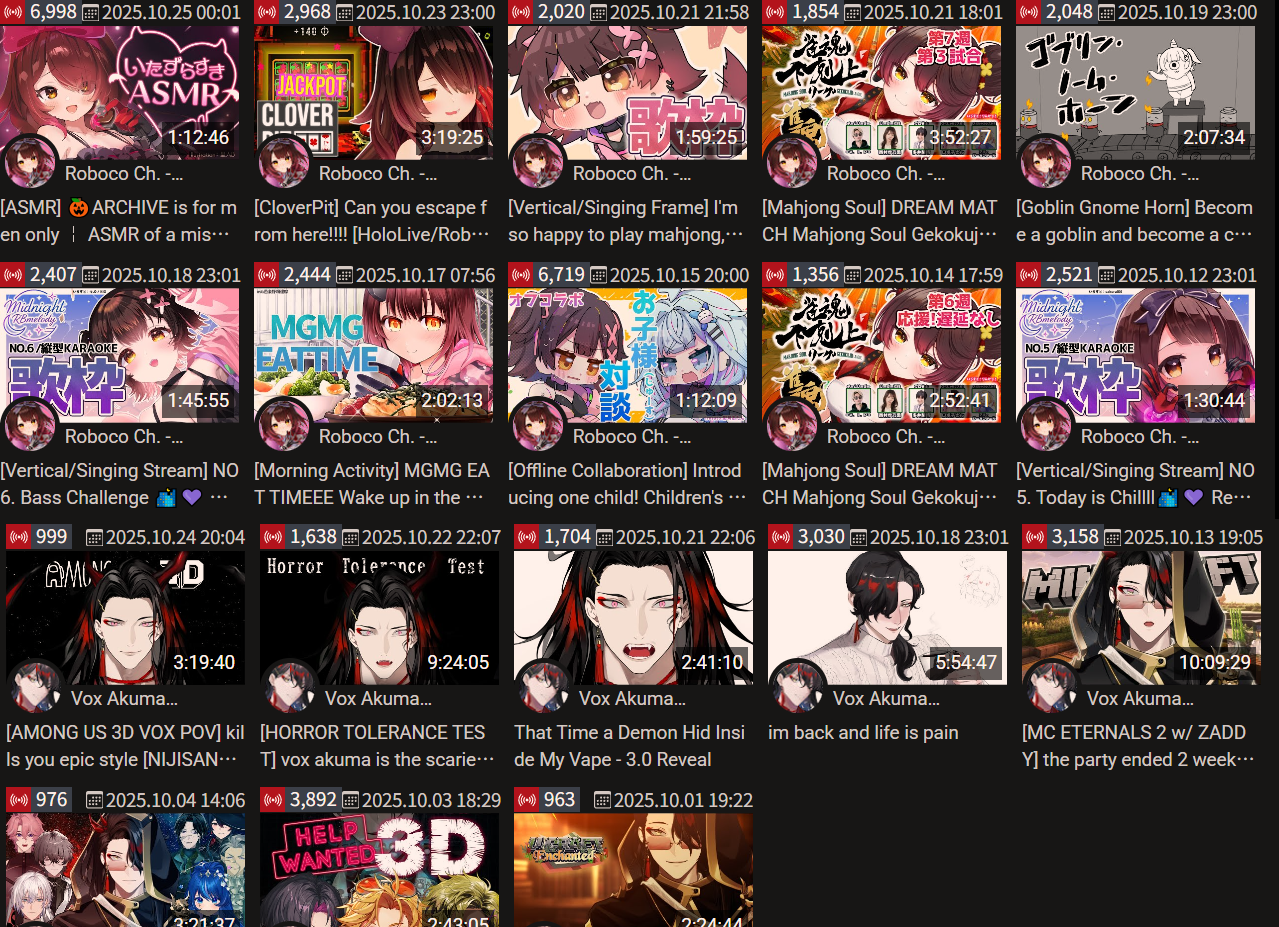
Task: Click Roboco avatar on MGMG EATTIME video
Action: click(x=284, y=425)
